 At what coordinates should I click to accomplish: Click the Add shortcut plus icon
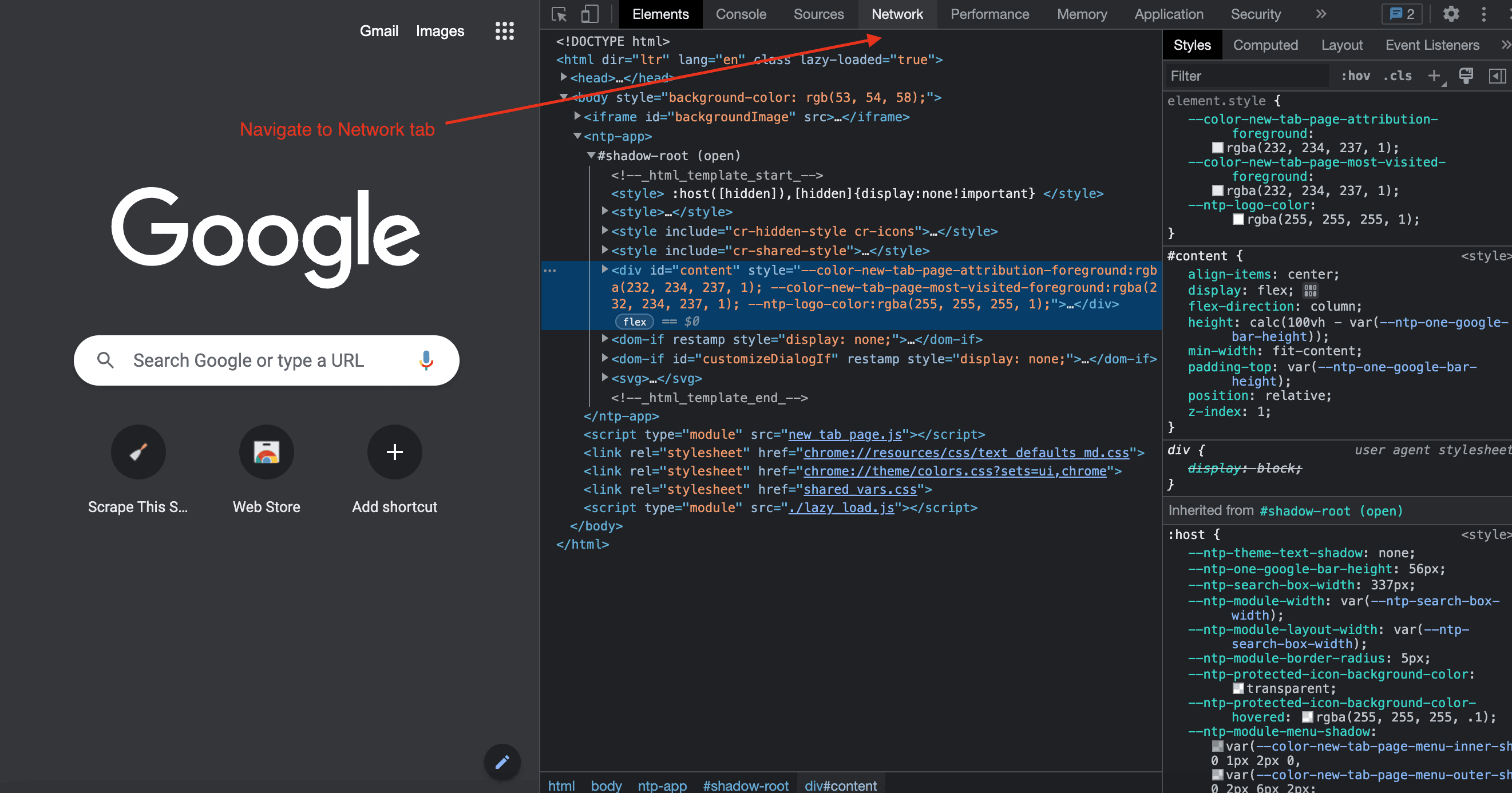pos(394,451)
